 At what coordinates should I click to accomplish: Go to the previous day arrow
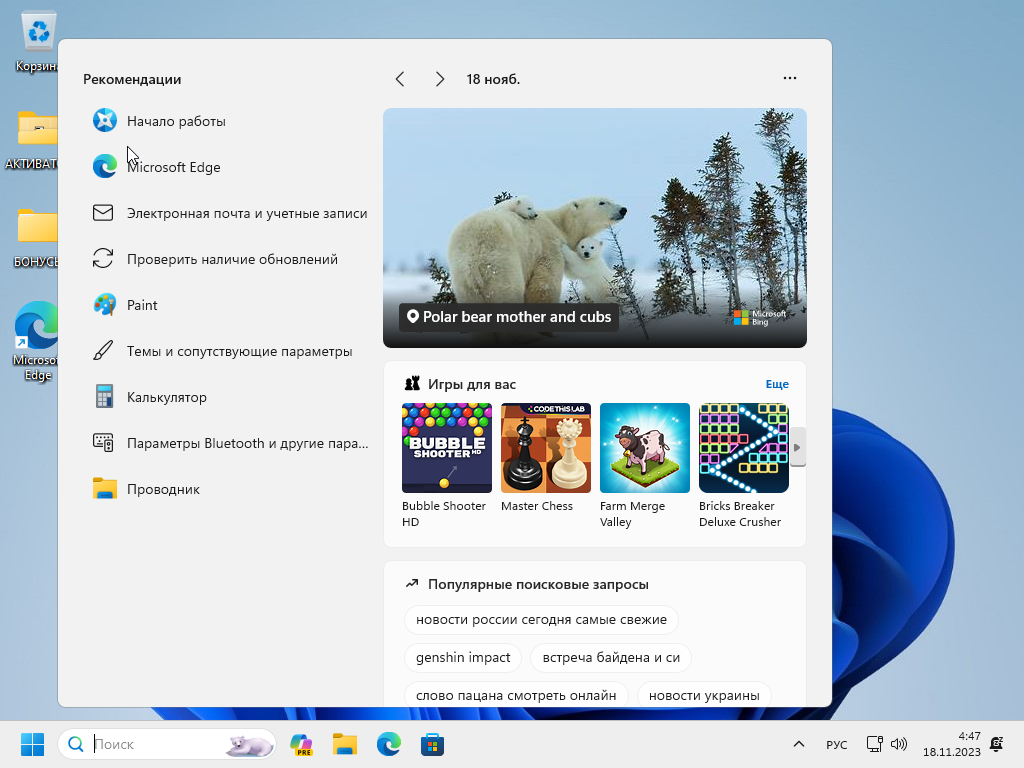click(400, 79)
